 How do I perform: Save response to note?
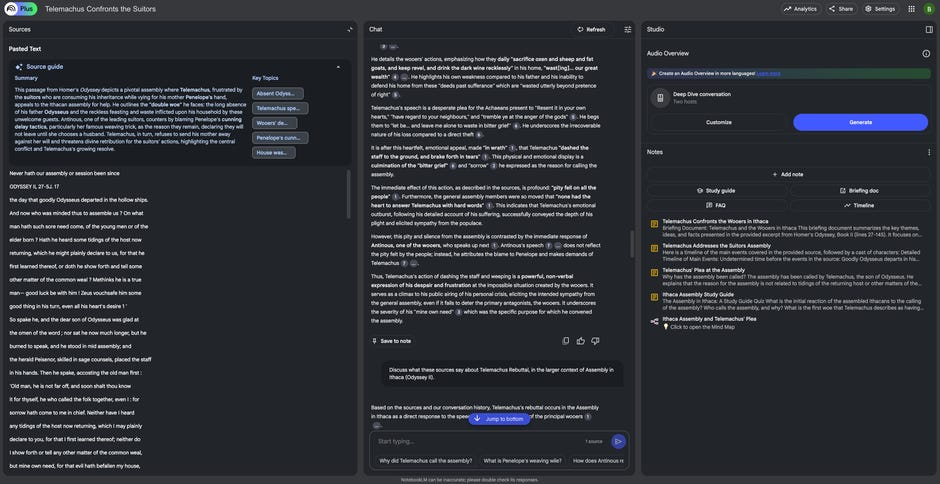click(390, 341)
